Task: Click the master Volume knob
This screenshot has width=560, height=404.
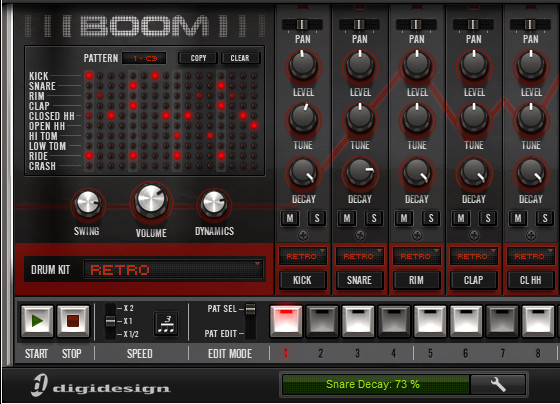Action: tap(151, 201)
